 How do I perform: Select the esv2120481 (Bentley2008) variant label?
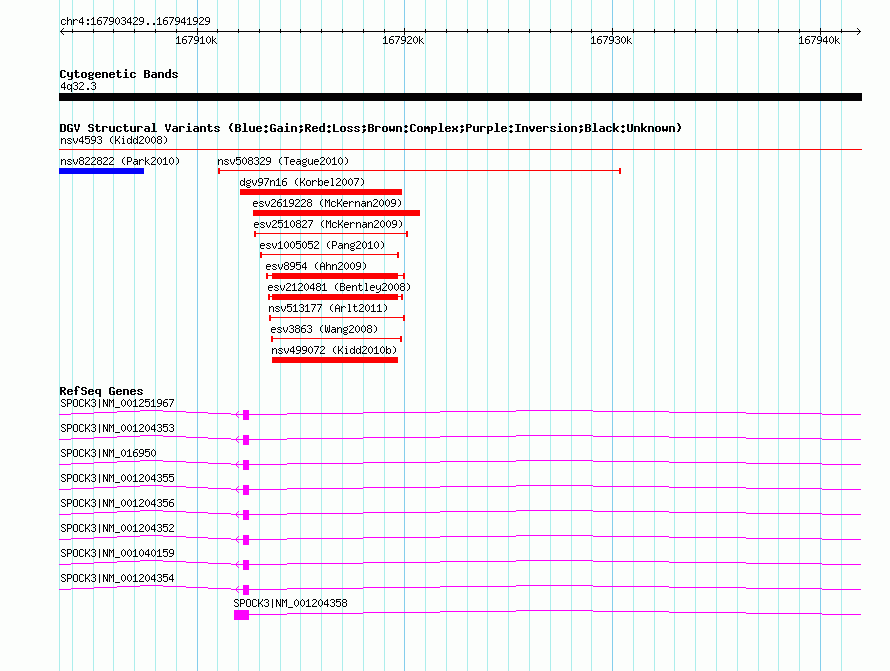point(339,287)
